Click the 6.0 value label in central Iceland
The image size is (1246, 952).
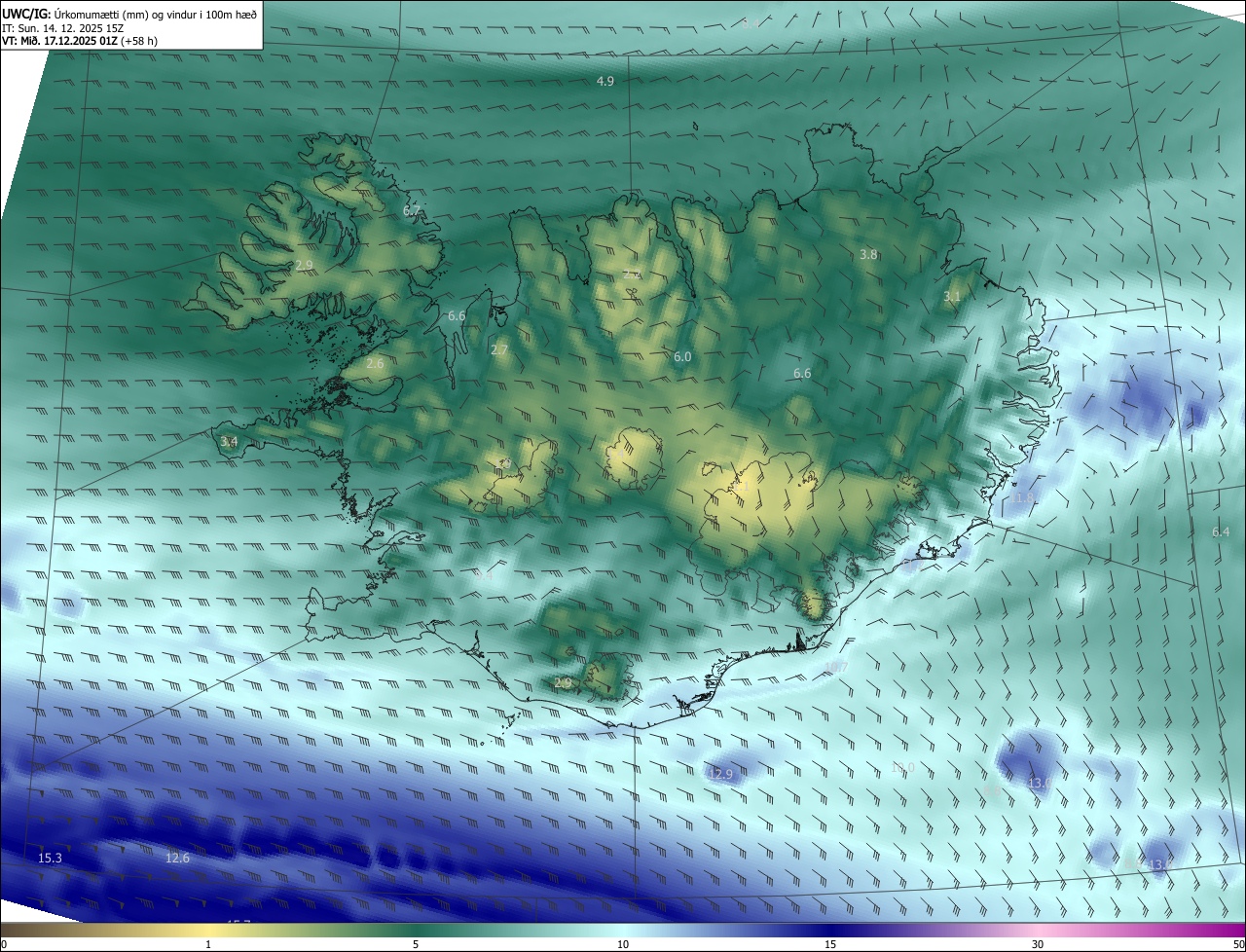[682, 357]
